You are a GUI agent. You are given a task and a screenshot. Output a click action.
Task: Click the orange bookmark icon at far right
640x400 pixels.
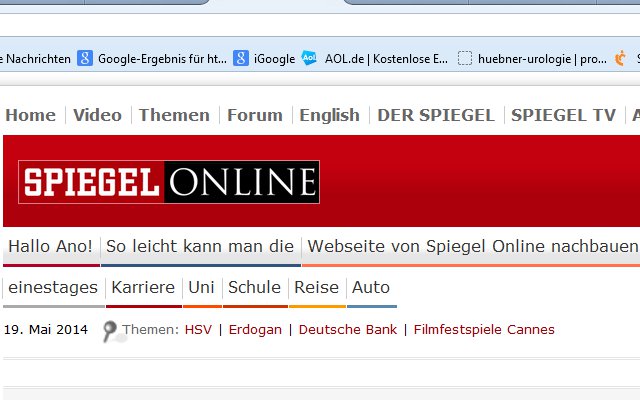pyautogui.click(x=620, y=58)
